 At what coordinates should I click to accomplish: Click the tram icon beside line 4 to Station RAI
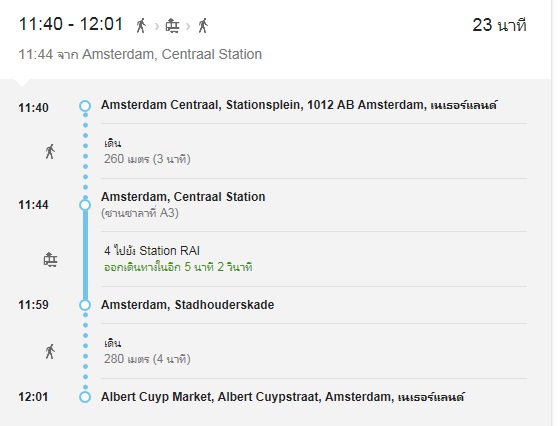(x=50, y=259)
